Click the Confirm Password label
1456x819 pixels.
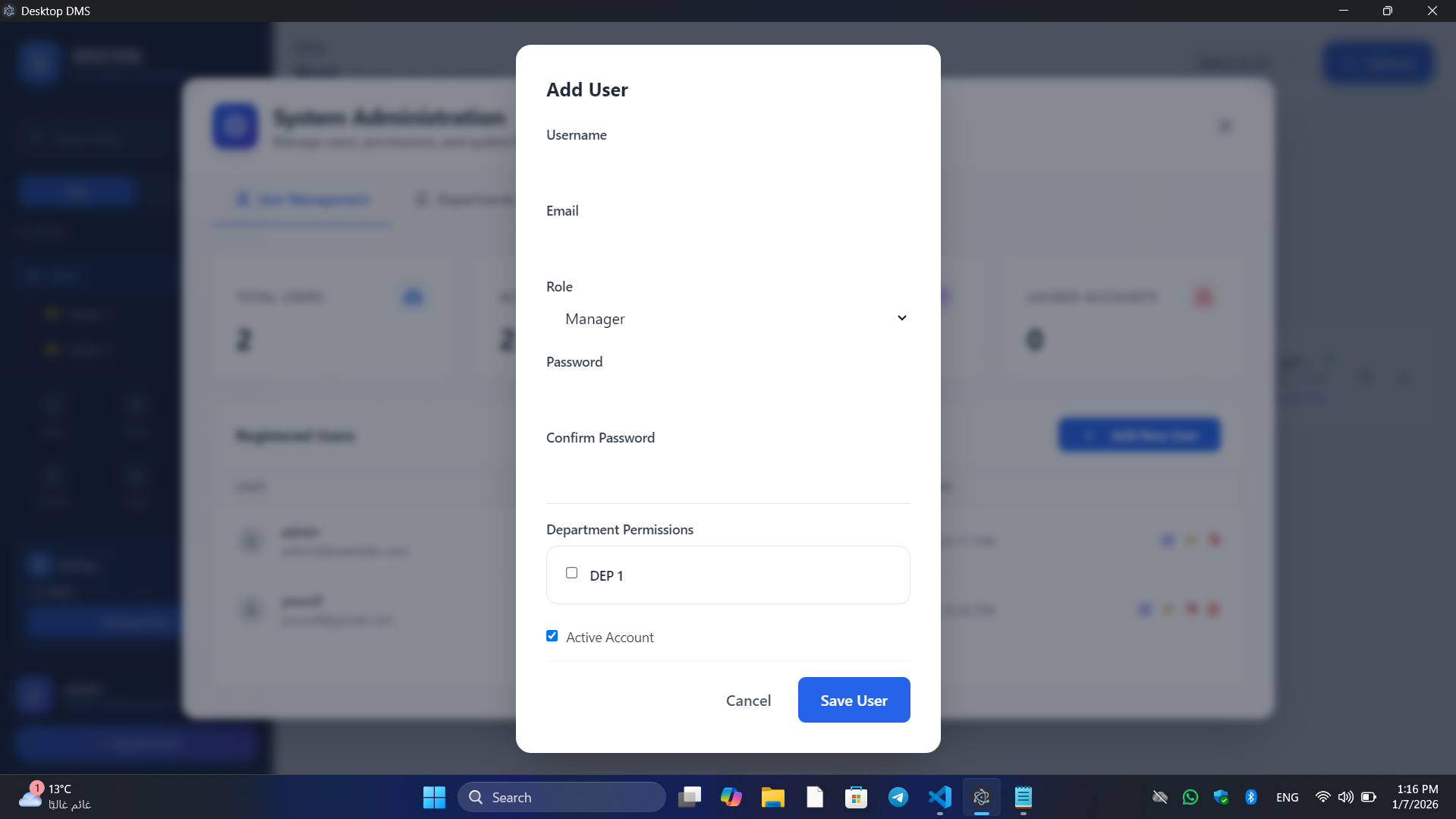(x=600, y=437)
